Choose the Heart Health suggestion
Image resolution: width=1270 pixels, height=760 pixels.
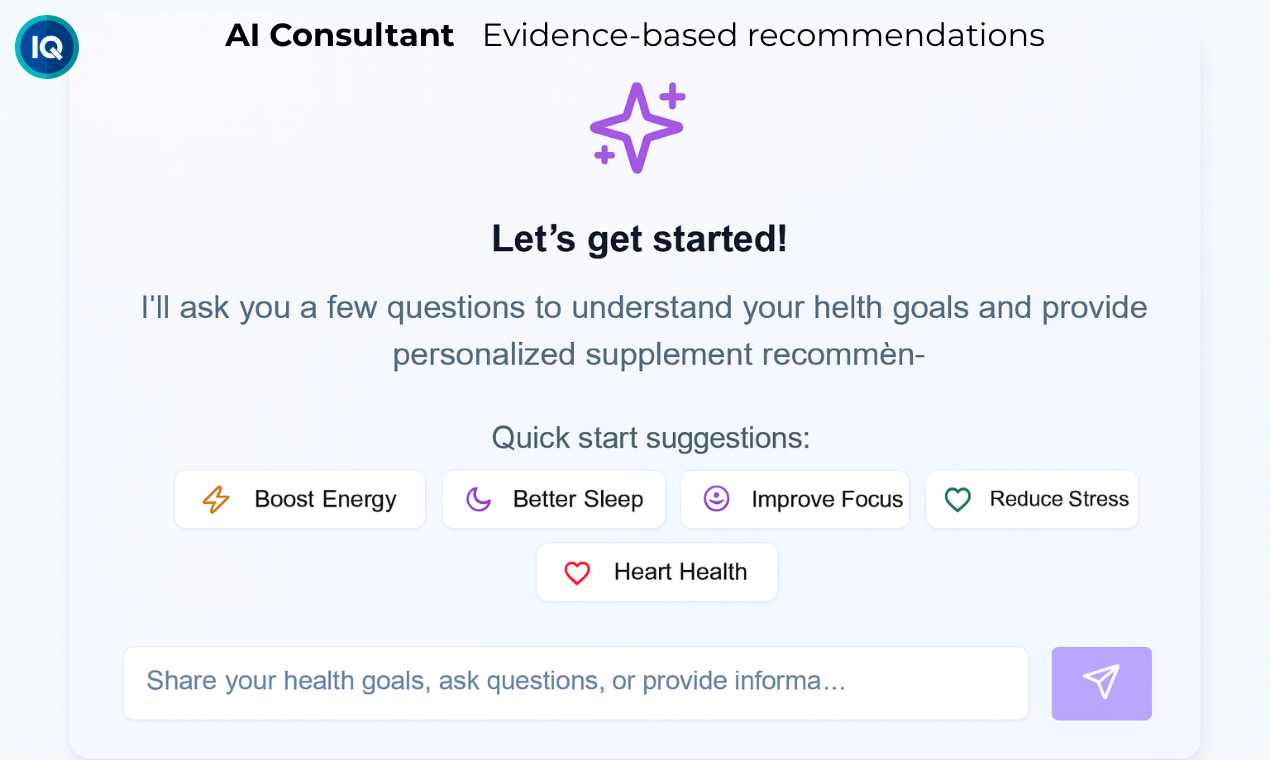[x=656, y=572]
